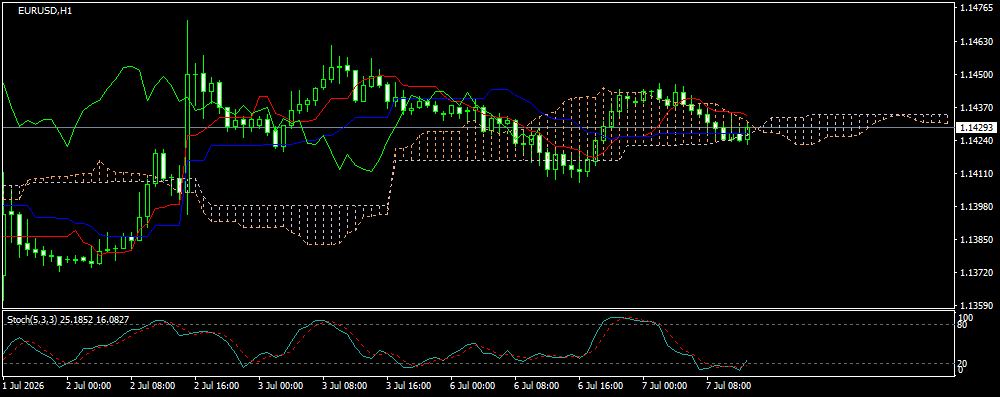Select price level 1.13850 on the scale
Screen dimensions: 1000x397
[977, 239]
